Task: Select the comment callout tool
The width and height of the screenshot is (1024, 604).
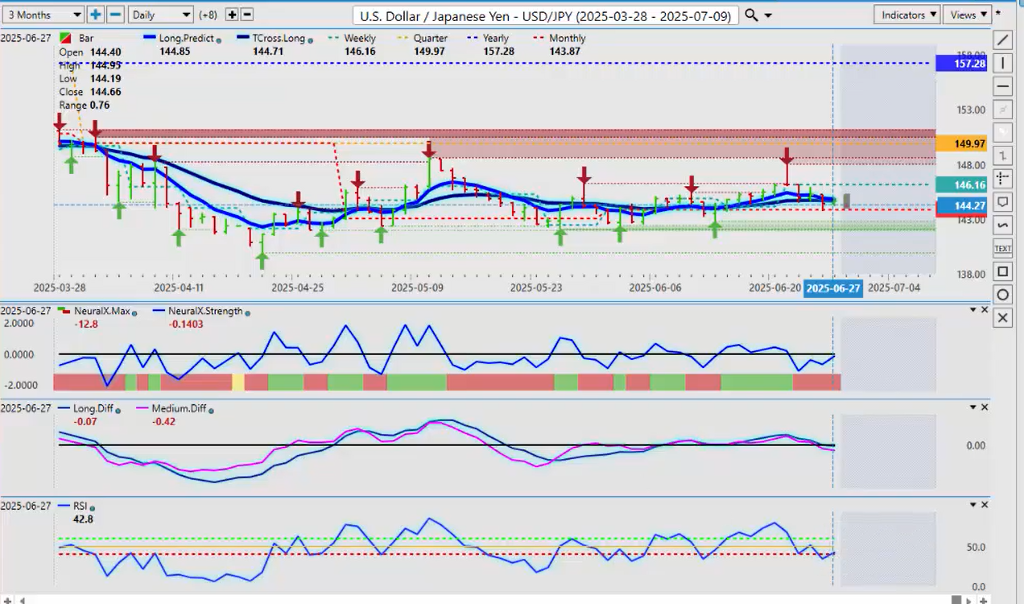Action: [x=1003, y=201]
